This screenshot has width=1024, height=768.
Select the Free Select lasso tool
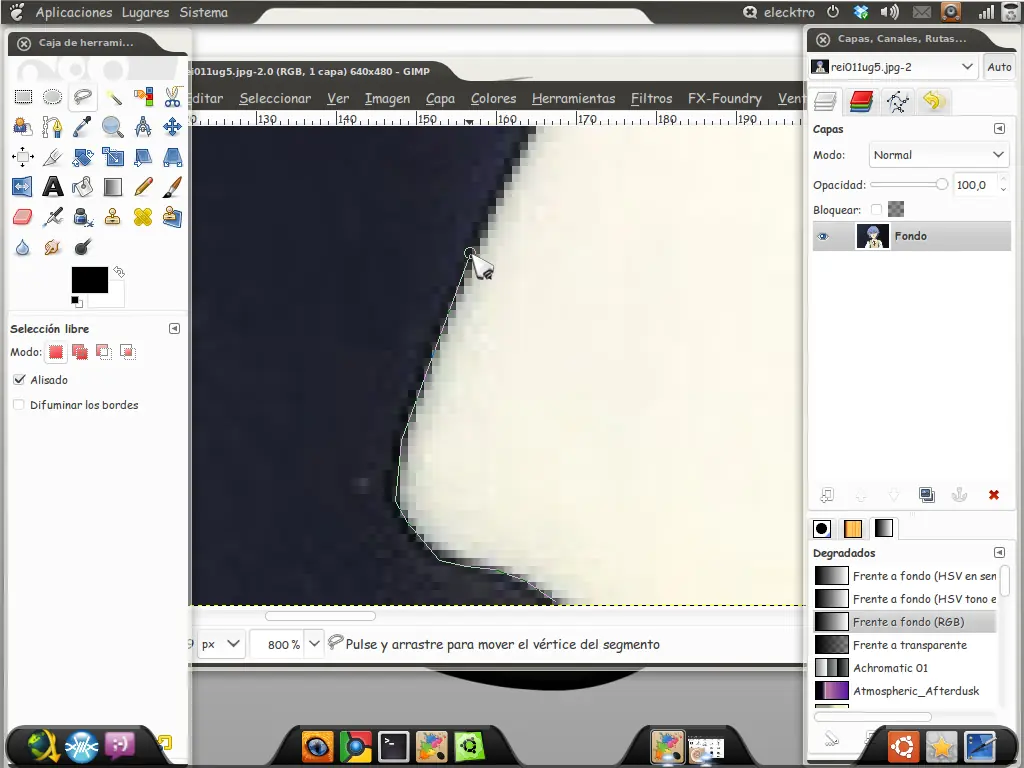(x=82, y=97)
